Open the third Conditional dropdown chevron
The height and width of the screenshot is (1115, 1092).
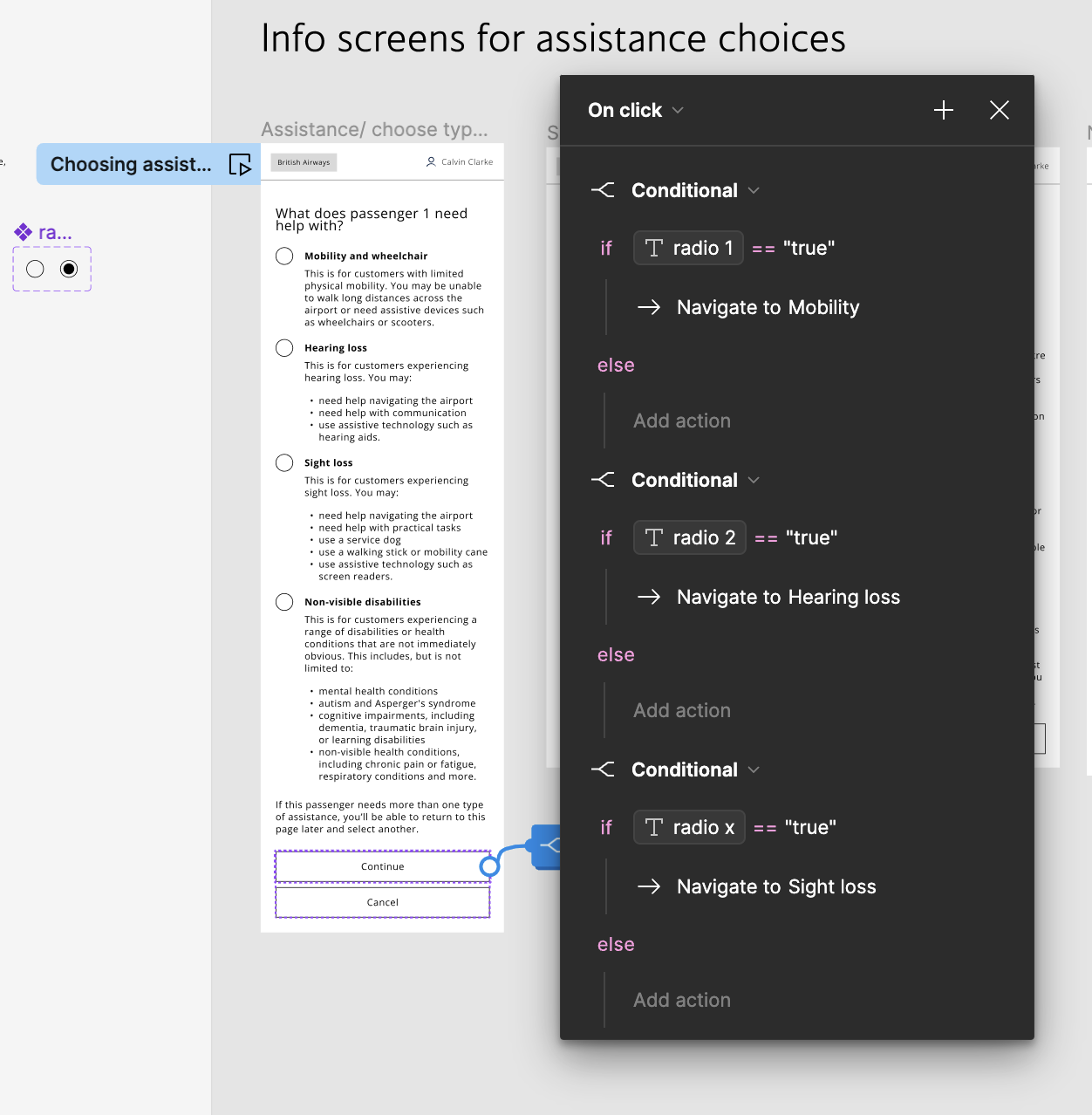tap(754, 770)
